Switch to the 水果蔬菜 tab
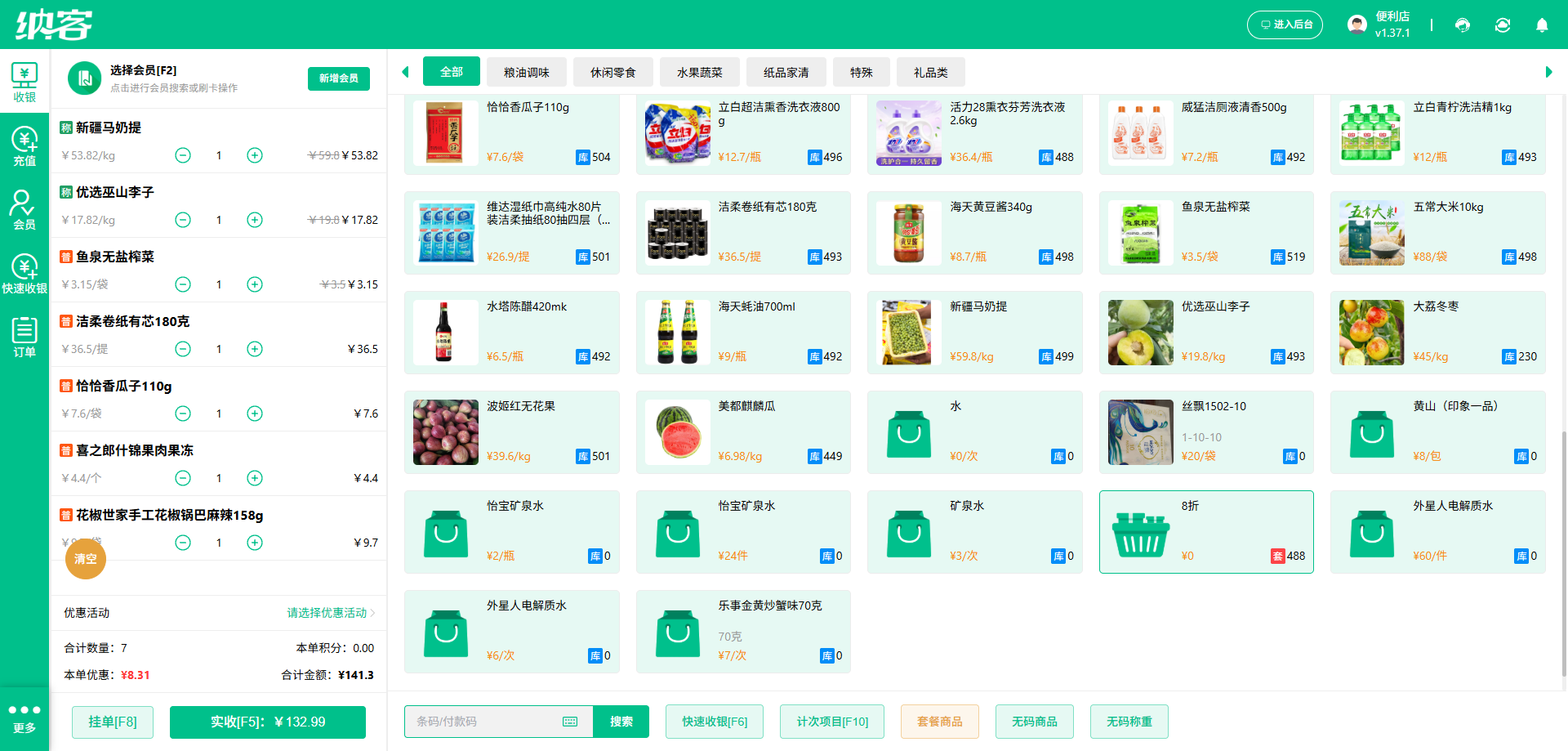Viewport: 1568px width, 751px height. pyautogui.click(x=700, y=72)
